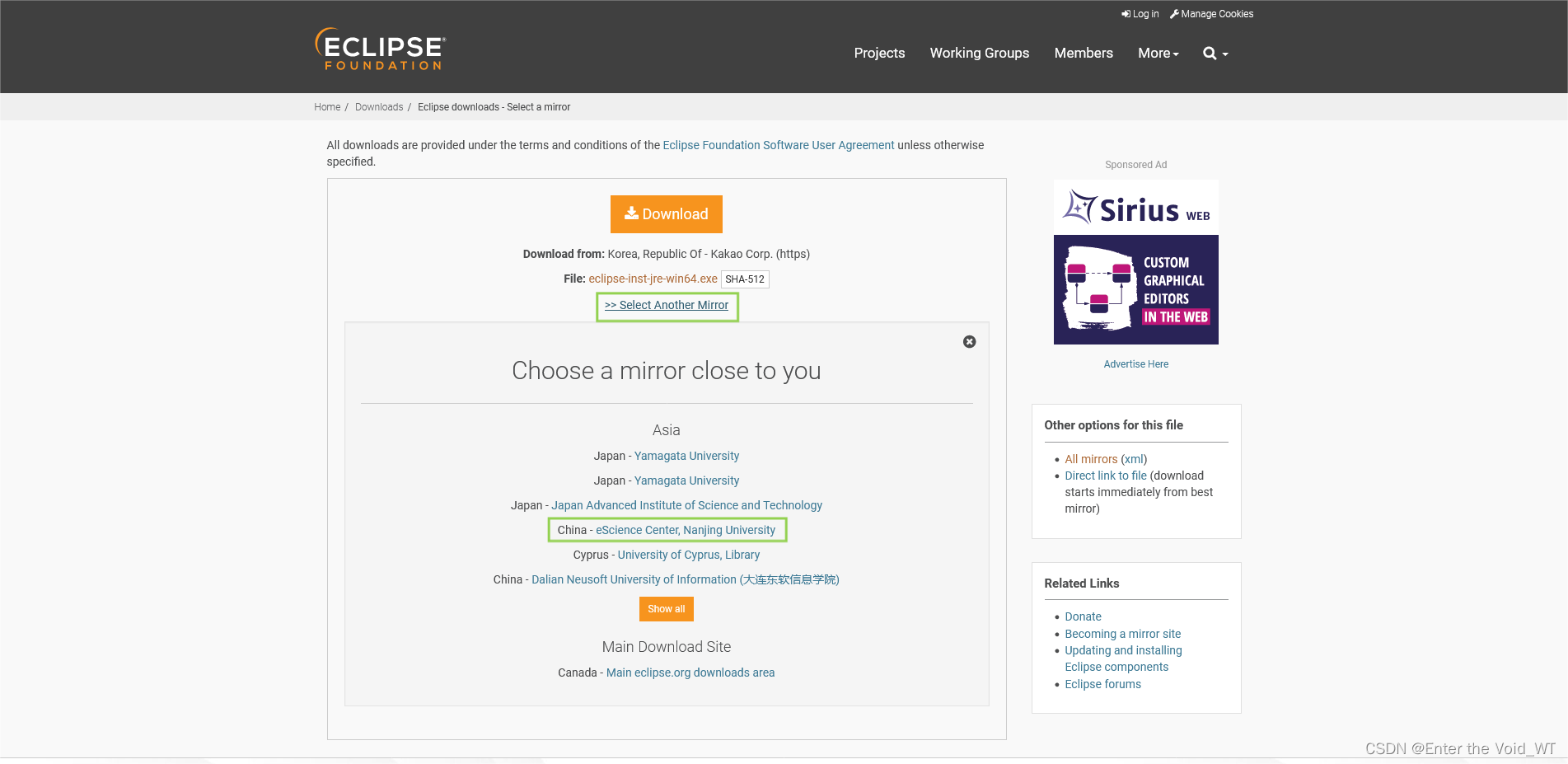Open the Working Groups menu
Screen dimensions: 1568x764
pyautogui.click(x=980, y=53)
